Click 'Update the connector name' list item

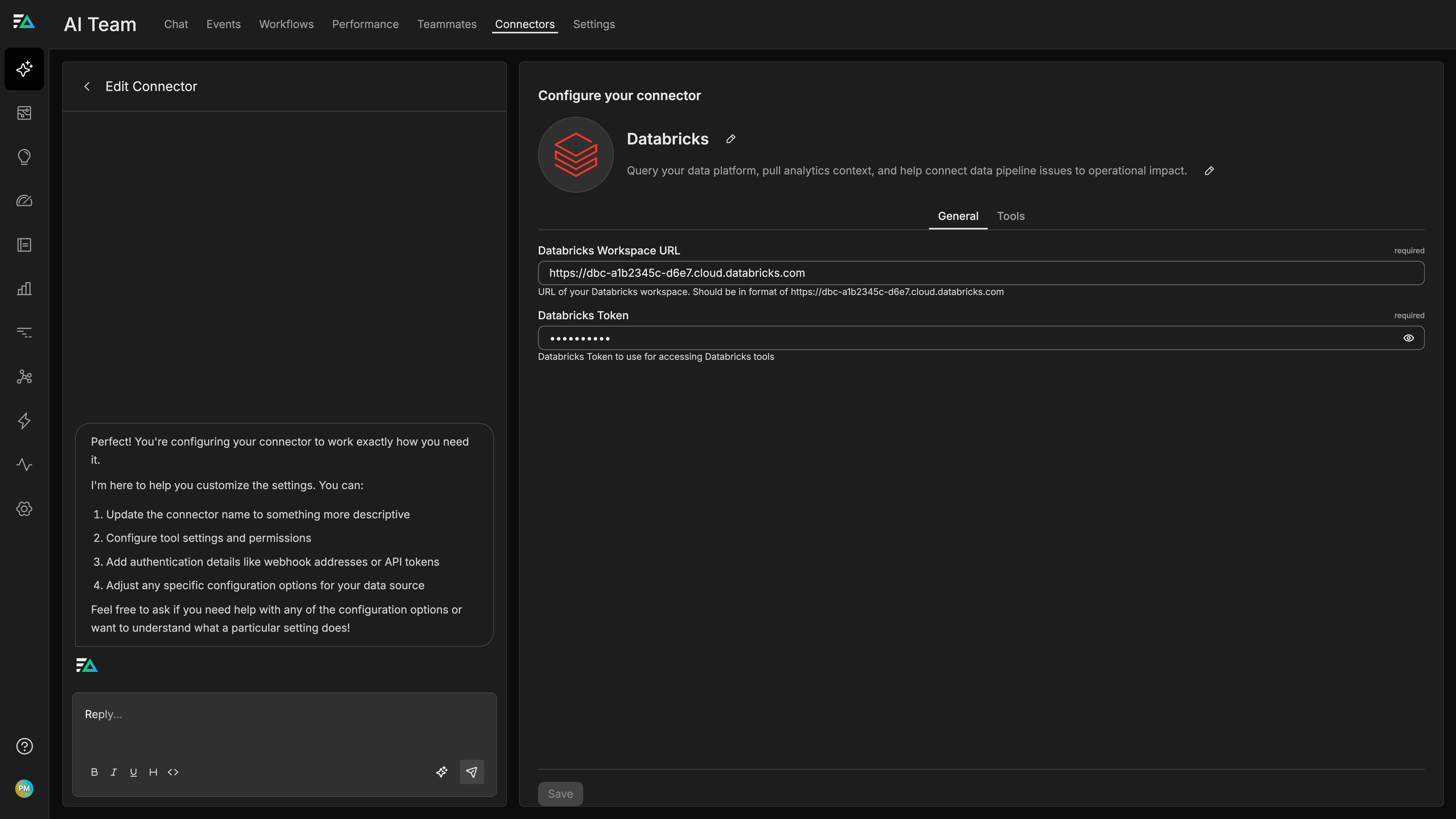pos(258,514)
